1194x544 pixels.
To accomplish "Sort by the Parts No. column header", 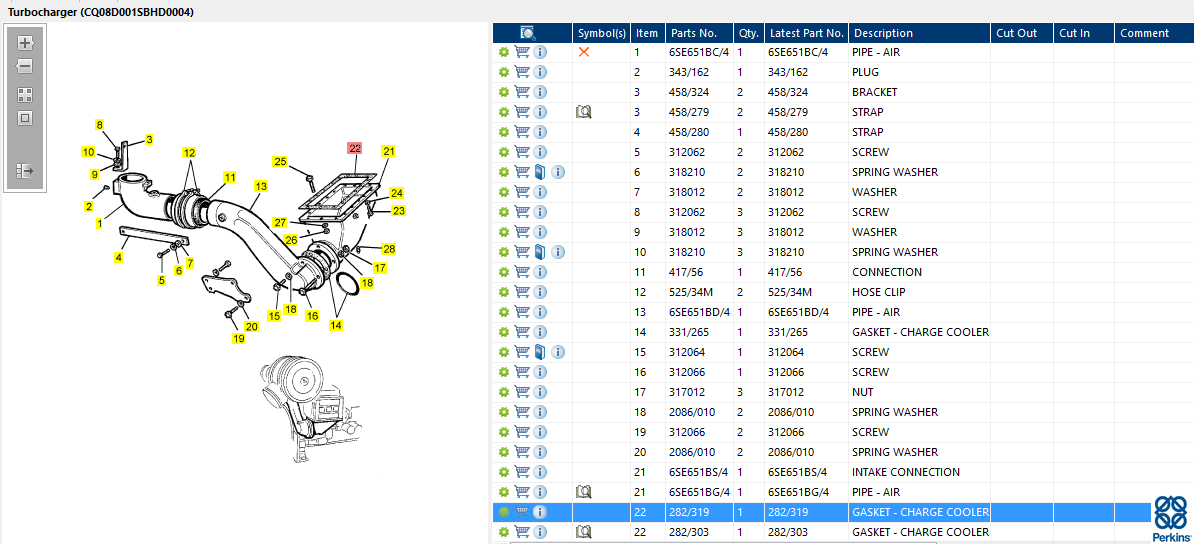I will coord(693,33).
